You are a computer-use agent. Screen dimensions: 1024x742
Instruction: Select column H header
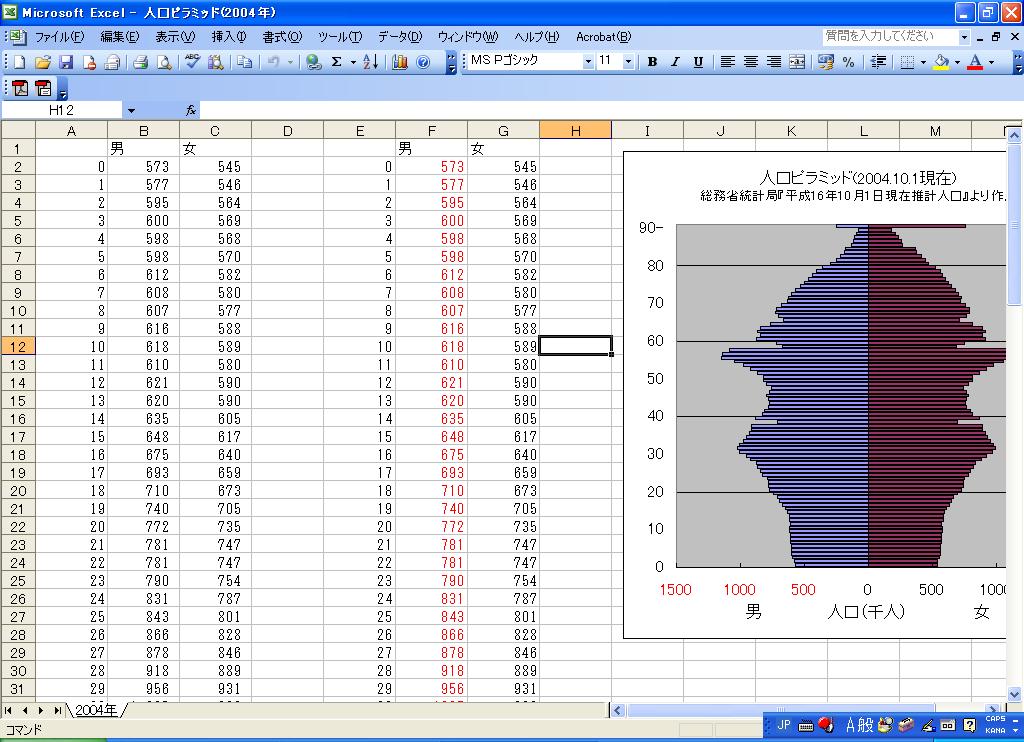coord(575,131)
